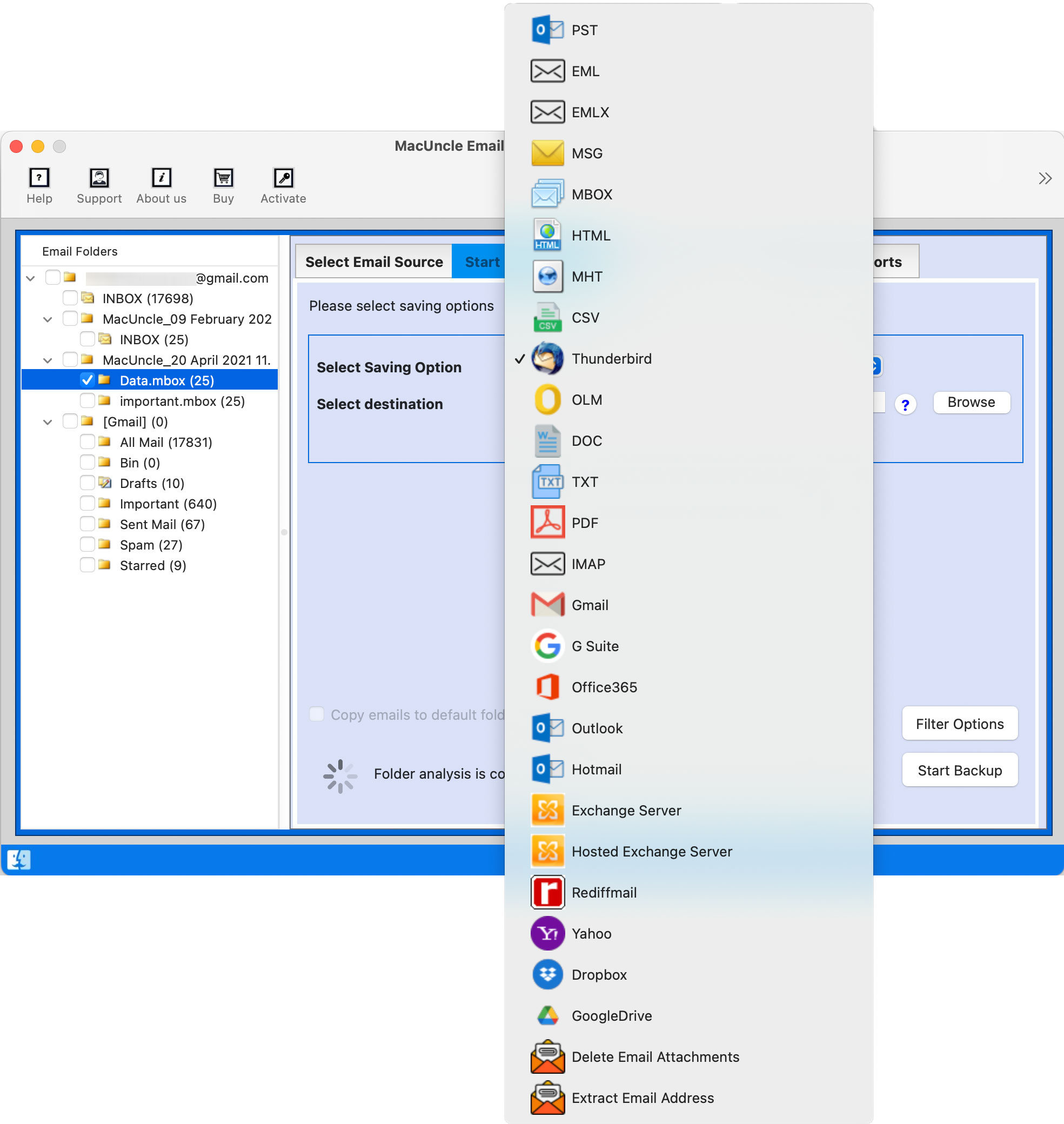The height and width of the screenshot is (1124, 1064).
Task: Collapse the gmail.com account node
Action: (30, 278)
